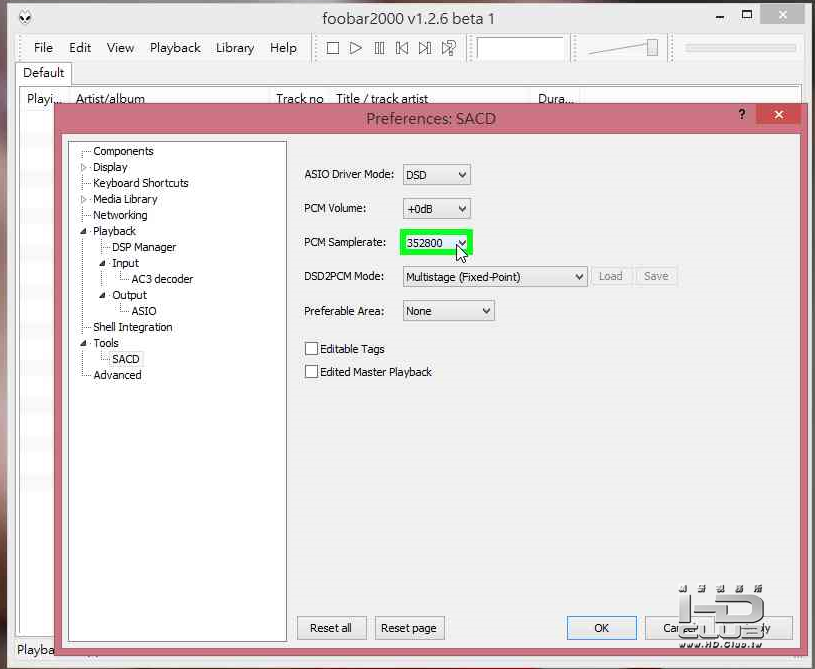
Task: Open the PCM Volume dropdown
Action: [437, 208]
